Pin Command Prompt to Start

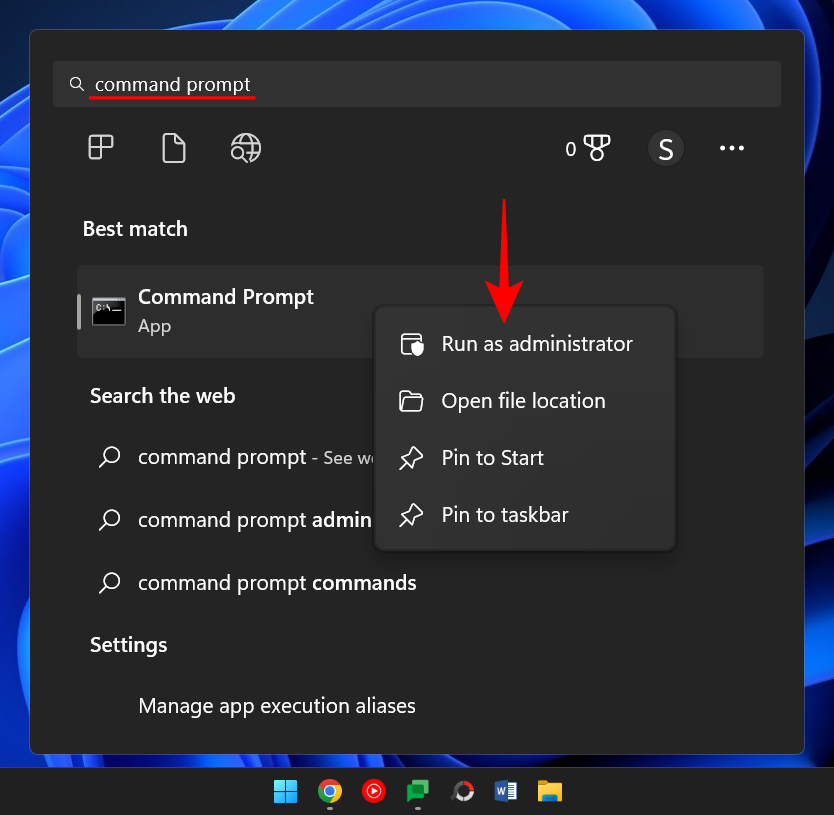(492, 457)
